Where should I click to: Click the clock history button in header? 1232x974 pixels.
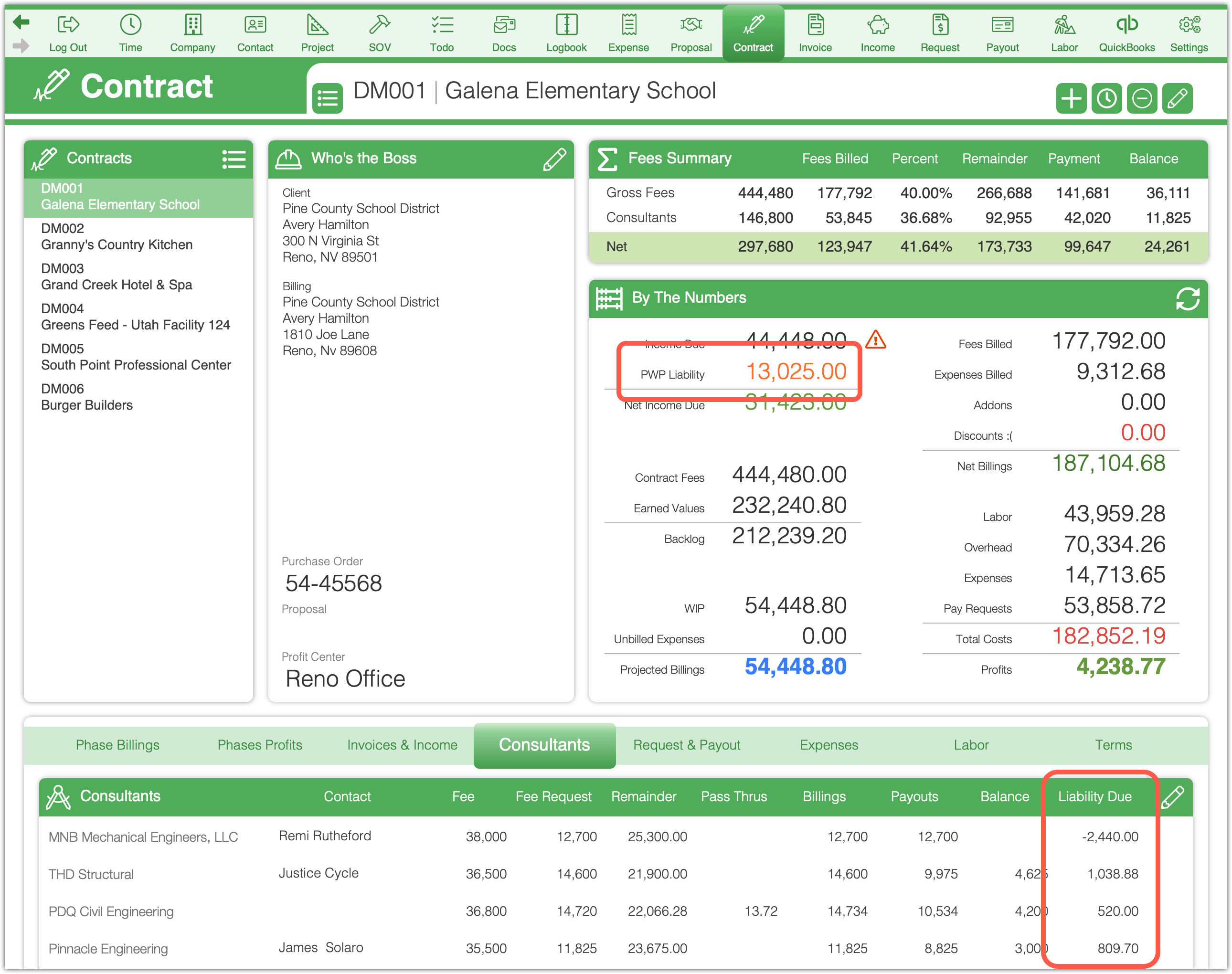[1106, 98]
